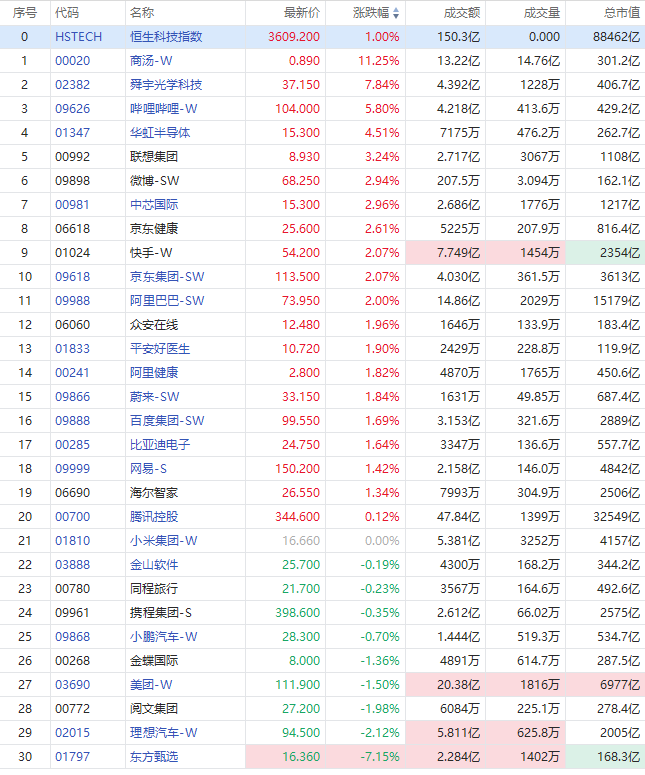Open 商汤-W stock row
Image resolution: width=645 pixels, height=775 pixels.
pos(322,61)
